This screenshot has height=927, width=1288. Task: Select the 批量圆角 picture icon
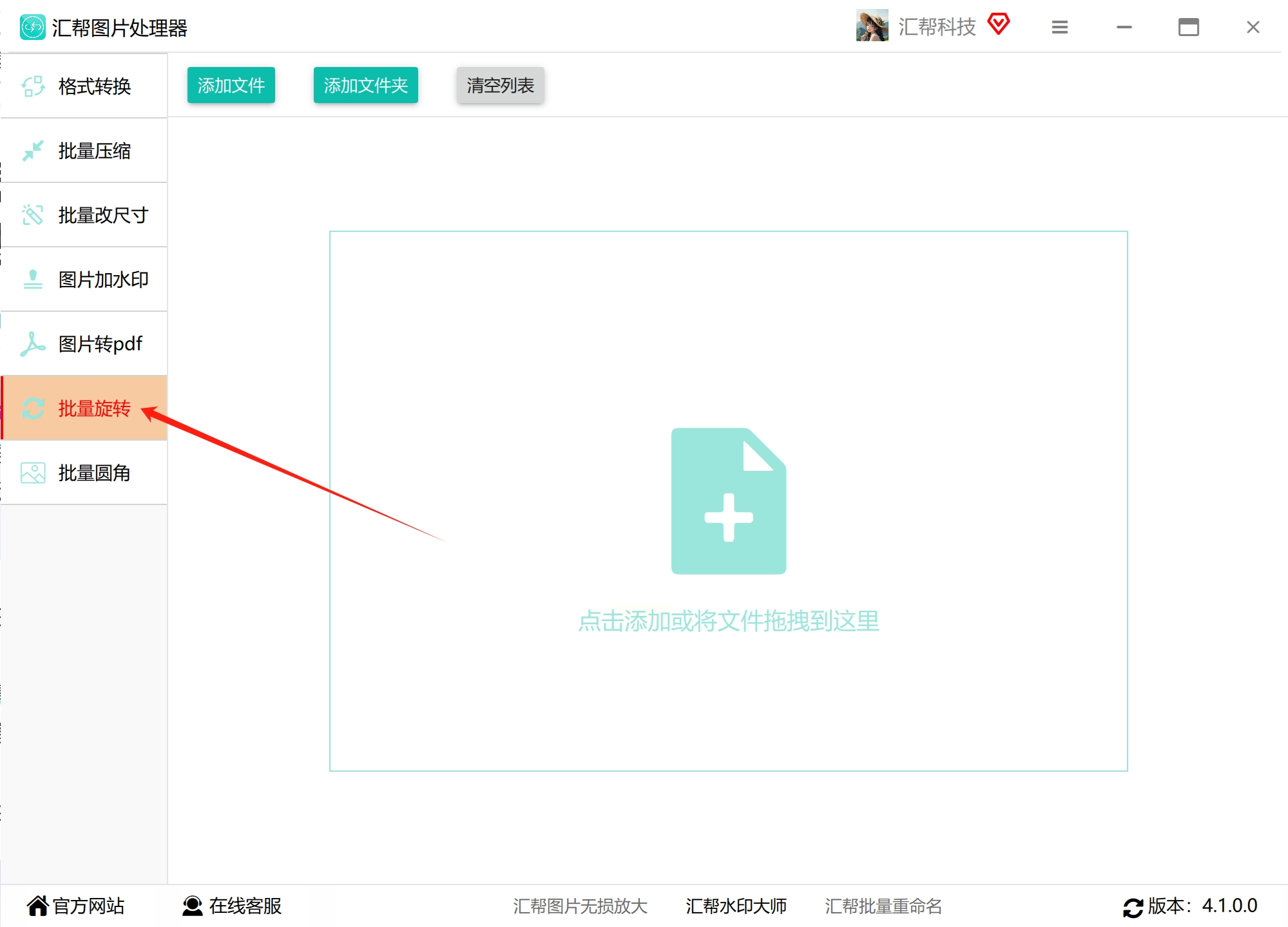[33, 473]
